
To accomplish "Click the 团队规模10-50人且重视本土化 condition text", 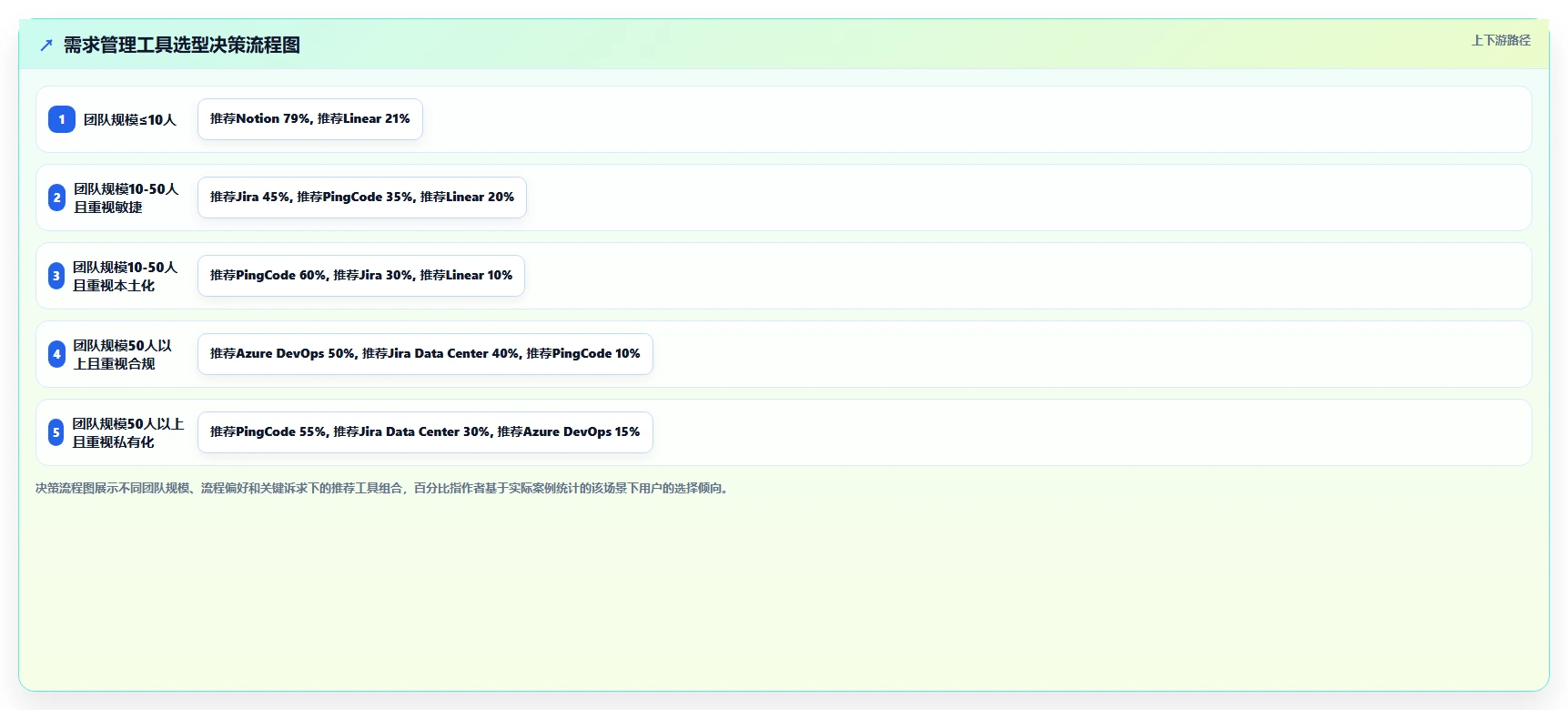I will 126,276.
